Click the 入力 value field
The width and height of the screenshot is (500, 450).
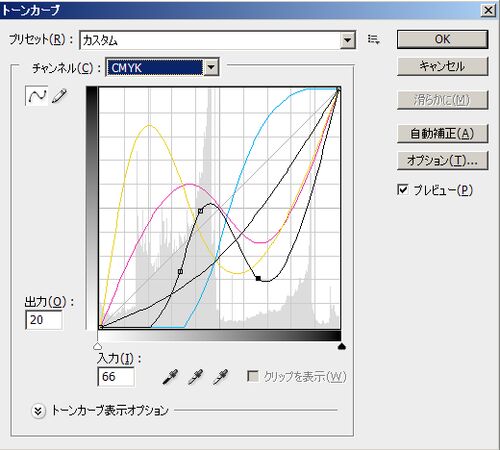point(116,377)
